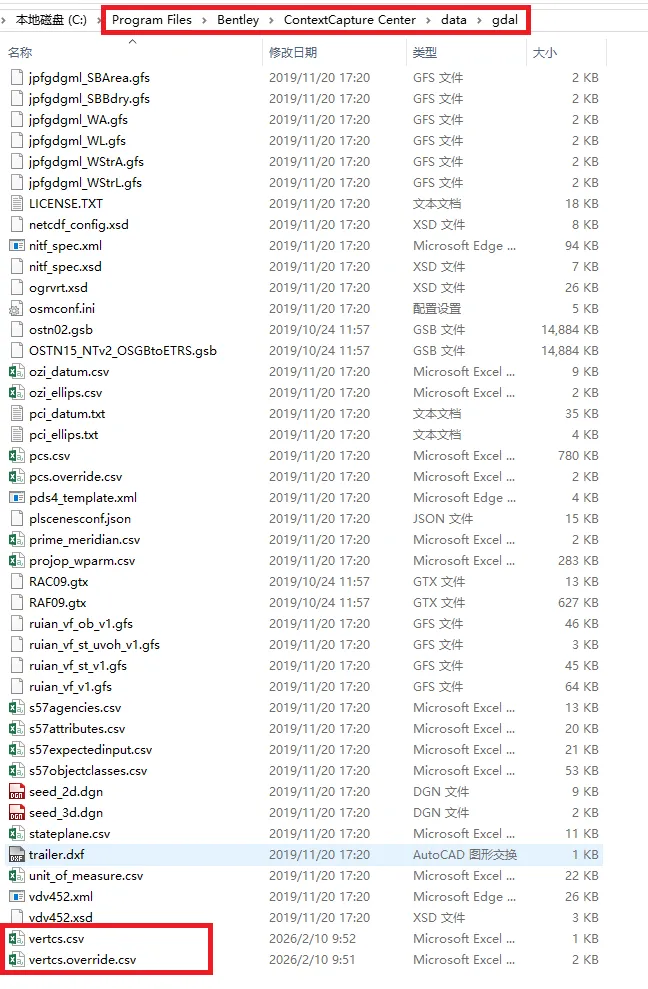Image resolution: width=648 pixels, height=989 pixels.
Task: Click the 627 KB size value
Action: [578, 602]
